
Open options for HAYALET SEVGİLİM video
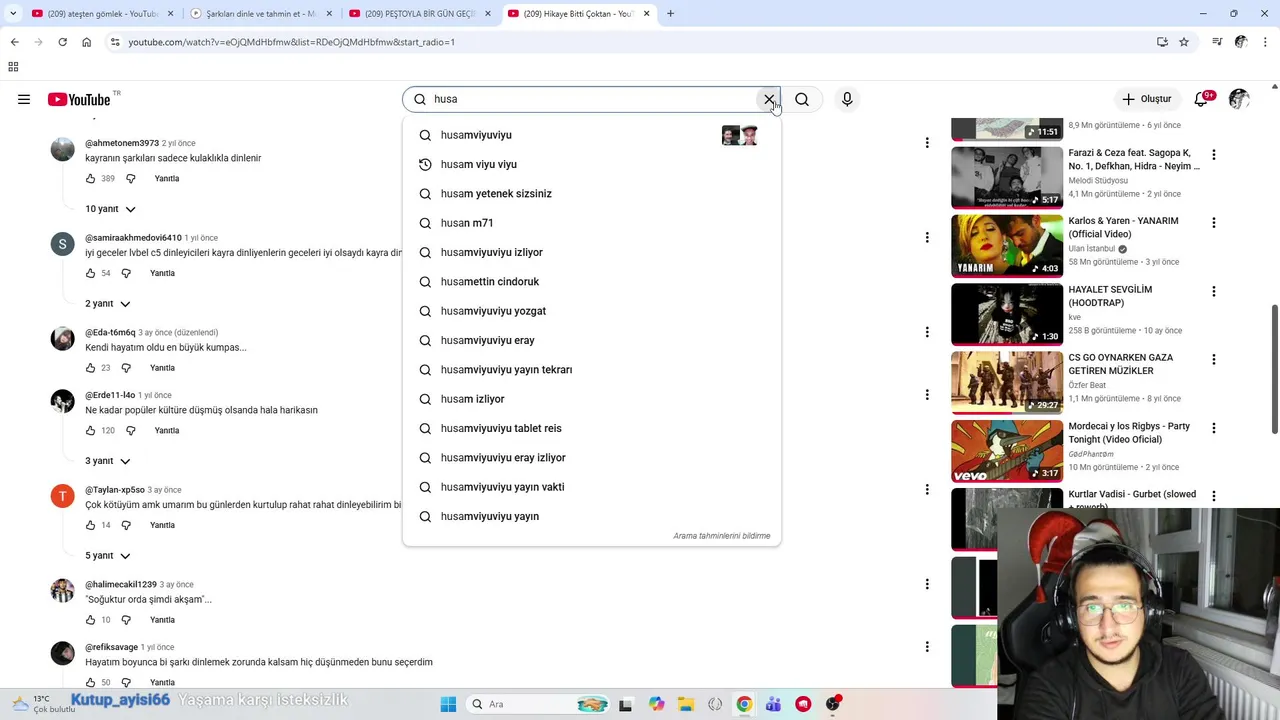click(1214, 292)
